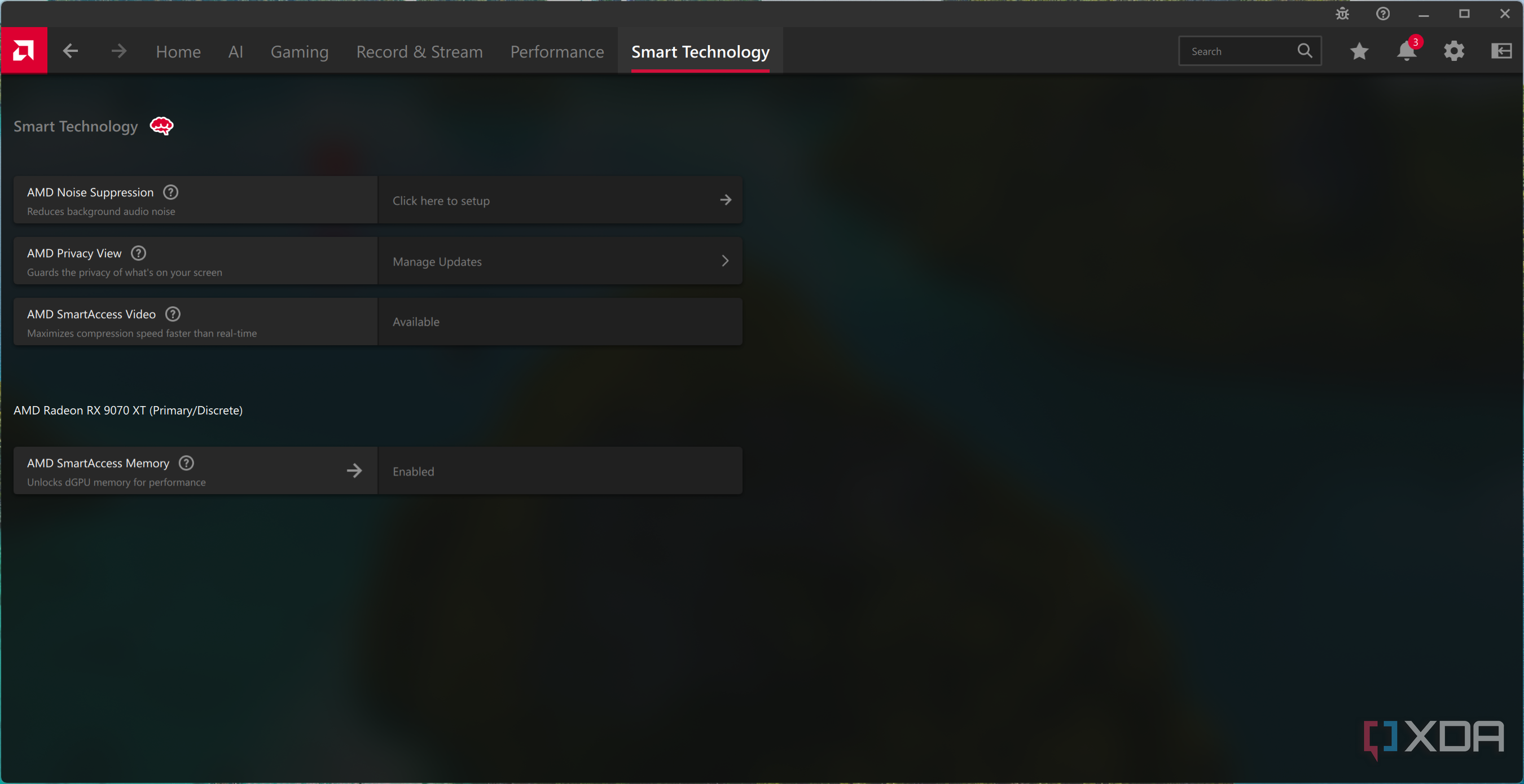Click the AMD Privacy View label
Image resolution: width=1524 pixels, height=784 pixels.
click(74, 254)
